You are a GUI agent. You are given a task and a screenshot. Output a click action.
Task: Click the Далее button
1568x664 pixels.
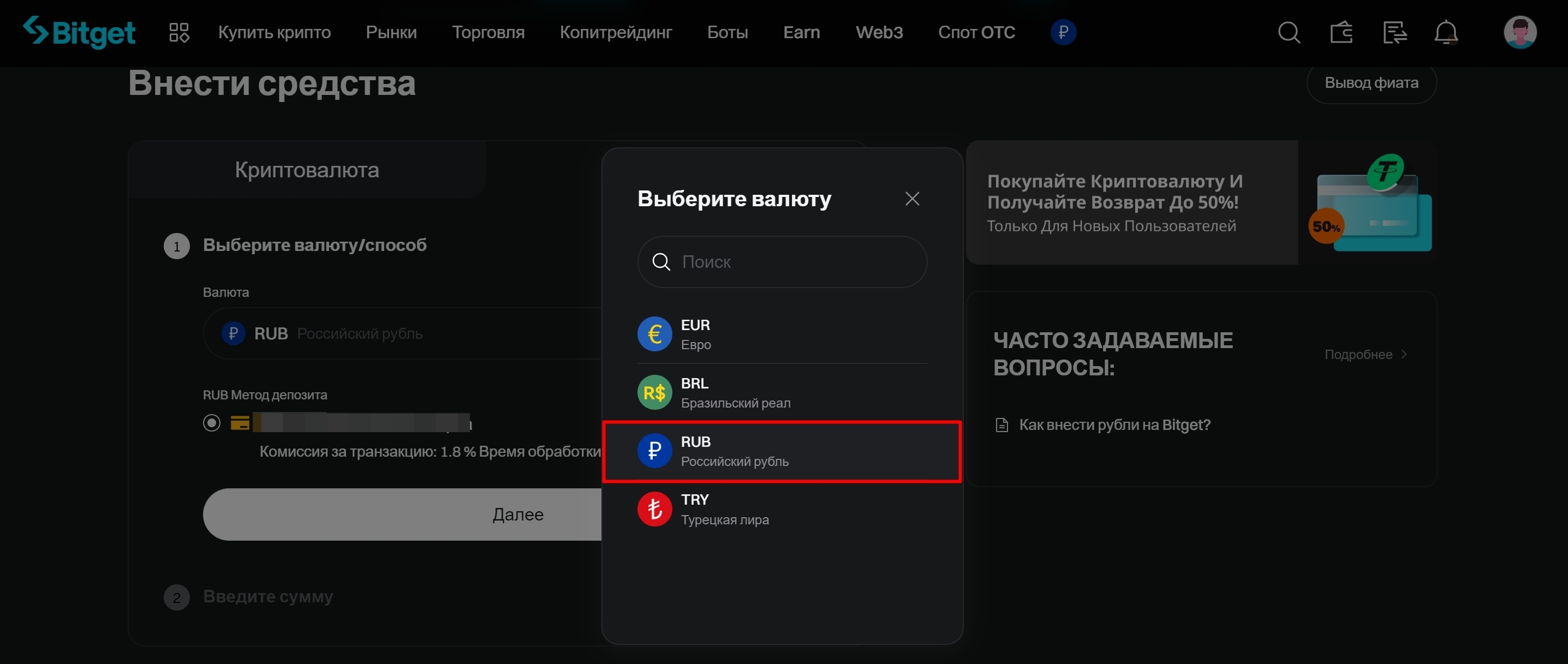pos(402,515)
